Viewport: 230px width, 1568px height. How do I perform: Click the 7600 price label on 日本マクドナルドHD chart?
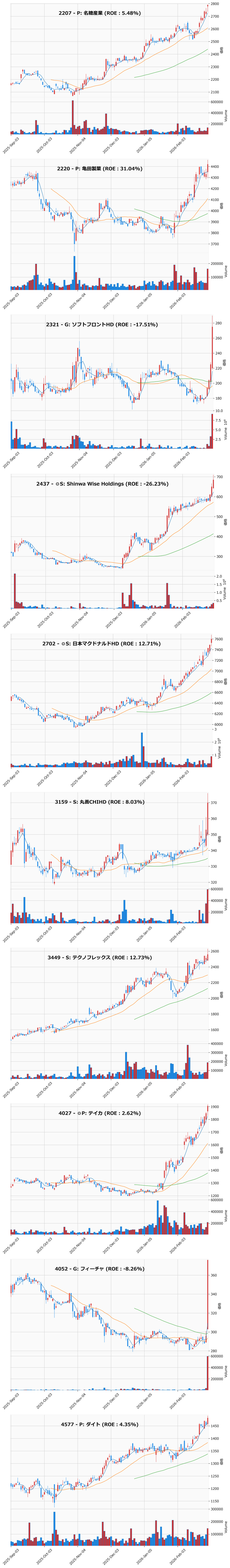point(218,639)
